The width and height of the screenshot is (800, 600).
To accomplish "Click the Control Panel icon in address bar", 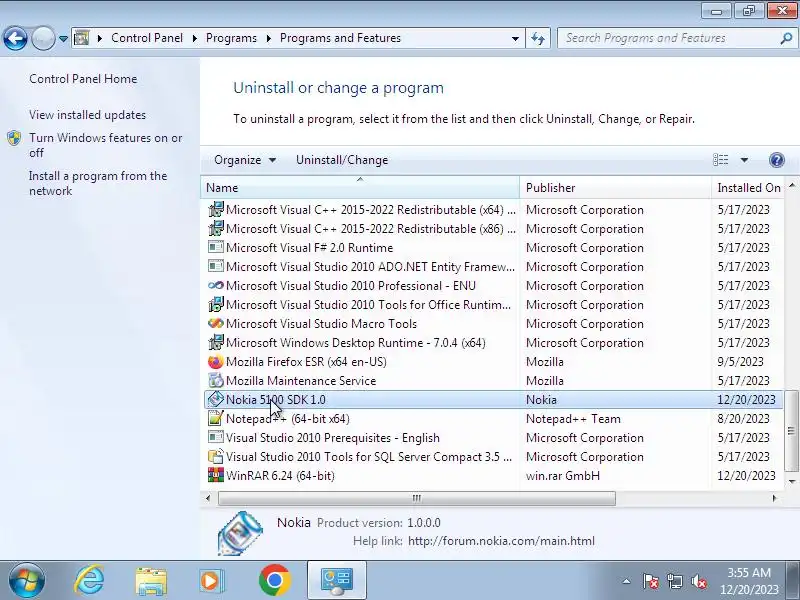I will click(x=82, y=38).
